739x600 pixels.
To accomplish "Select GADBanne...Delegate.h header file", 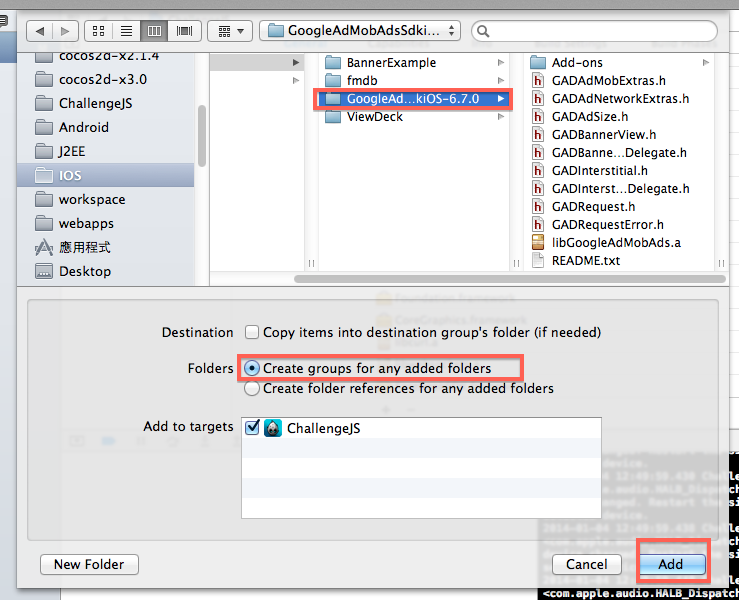I will click(620, 153).
